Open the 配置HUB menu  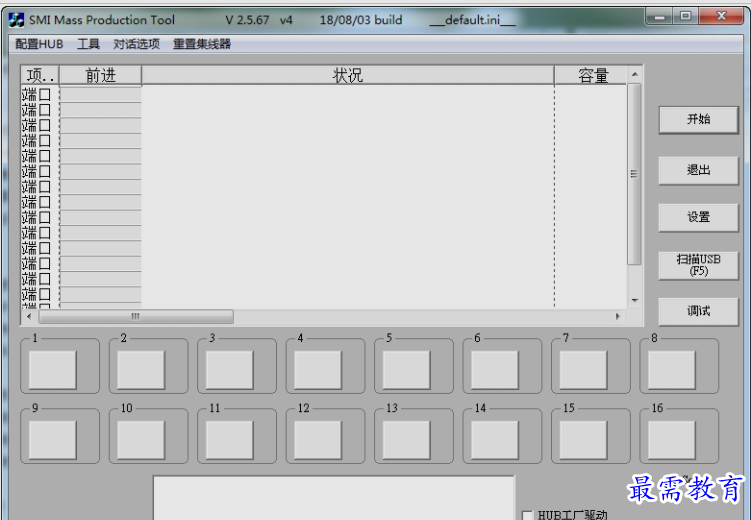39,44
